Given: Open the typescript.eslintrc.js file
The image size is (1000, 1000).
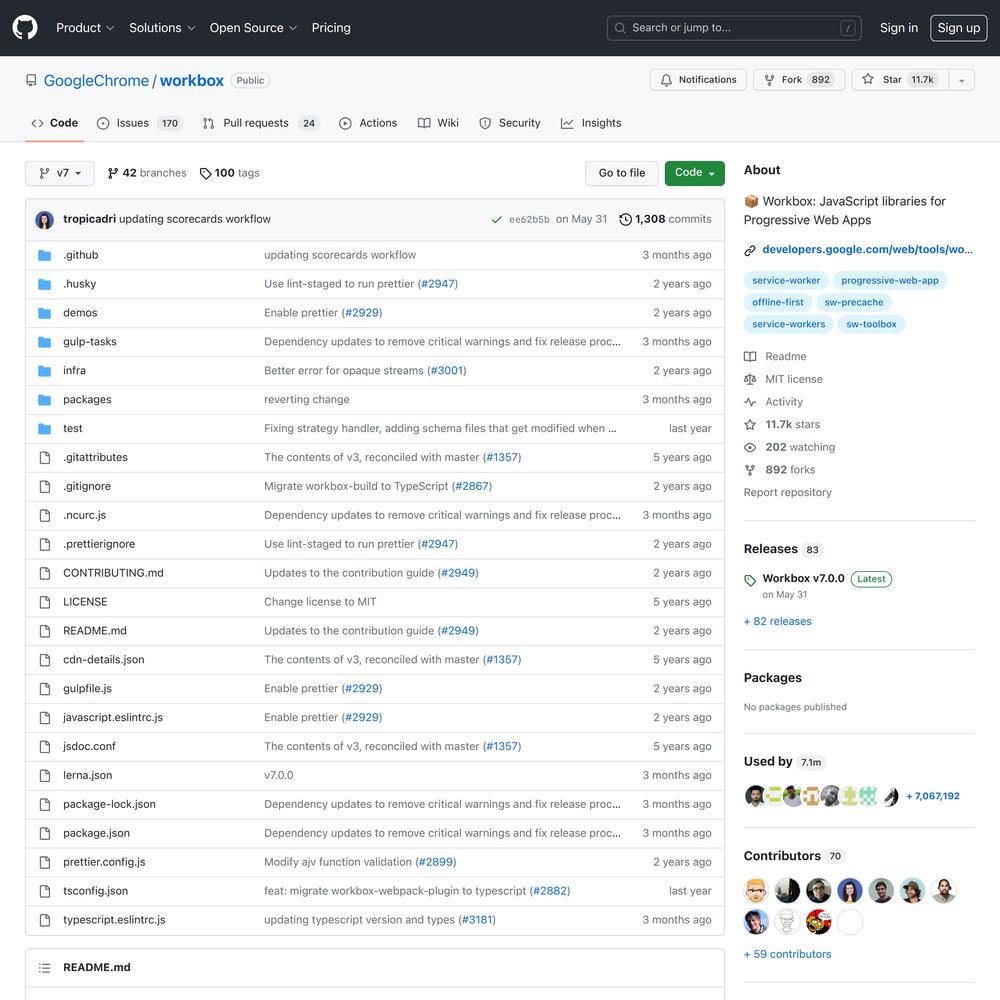Looking at the screenshot, I should click(x=114, y=920).
